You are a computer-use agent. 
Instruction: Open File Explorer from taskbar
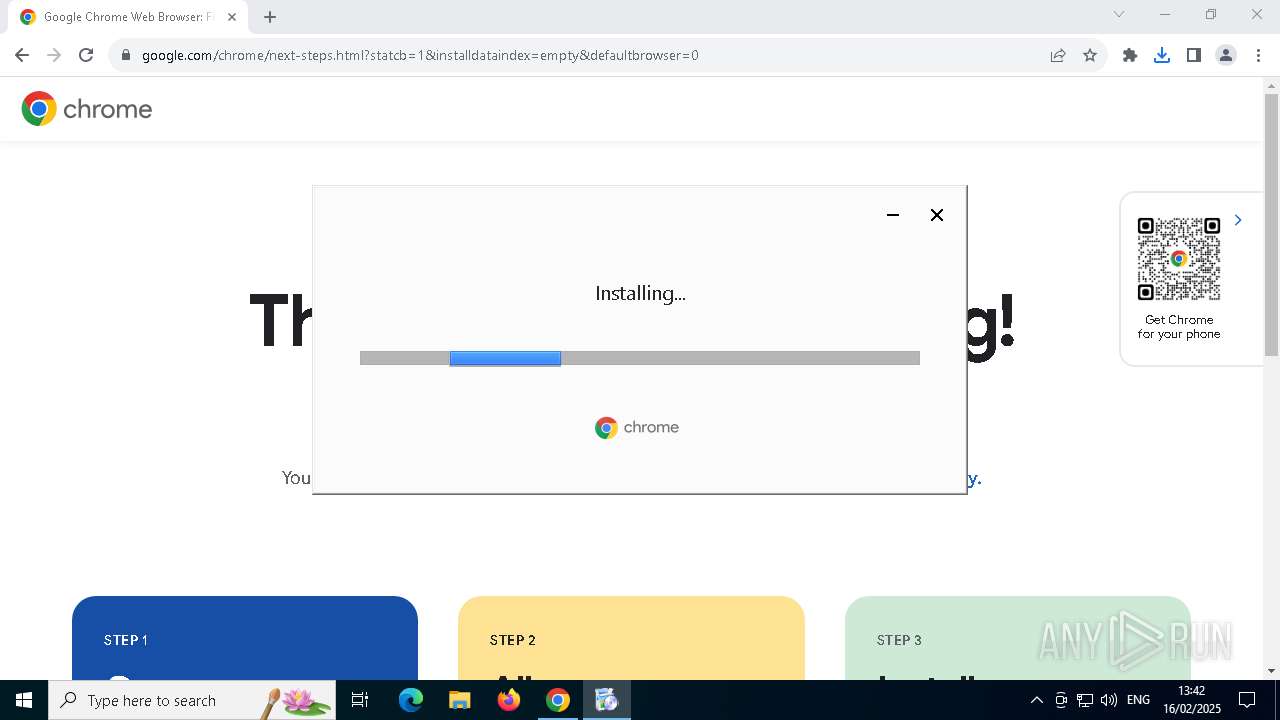point(459,700)
